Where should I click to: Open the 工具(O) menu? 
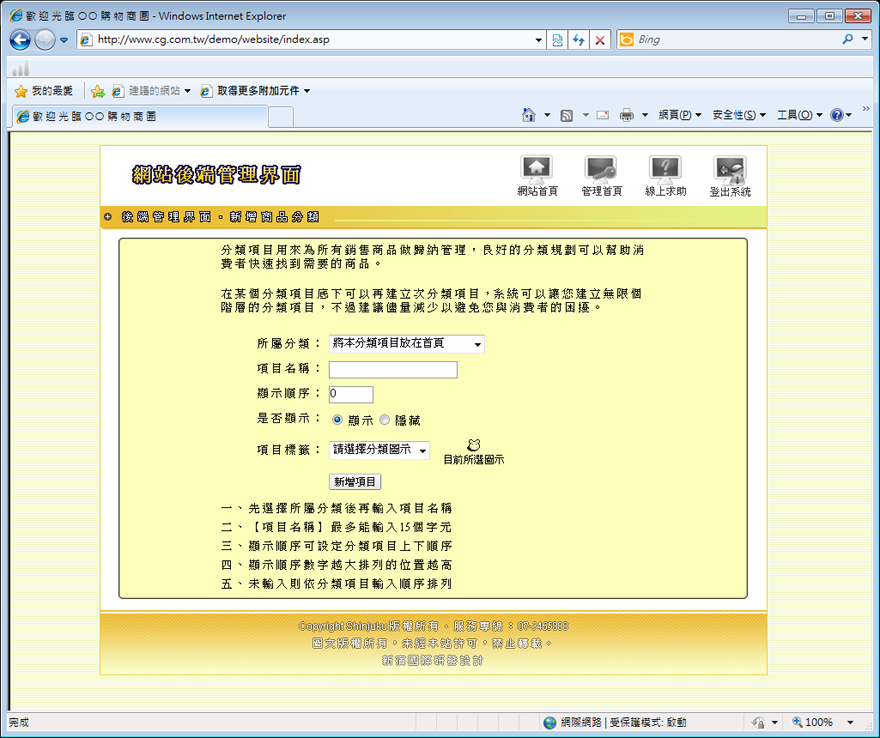click(x=799, y=115)
